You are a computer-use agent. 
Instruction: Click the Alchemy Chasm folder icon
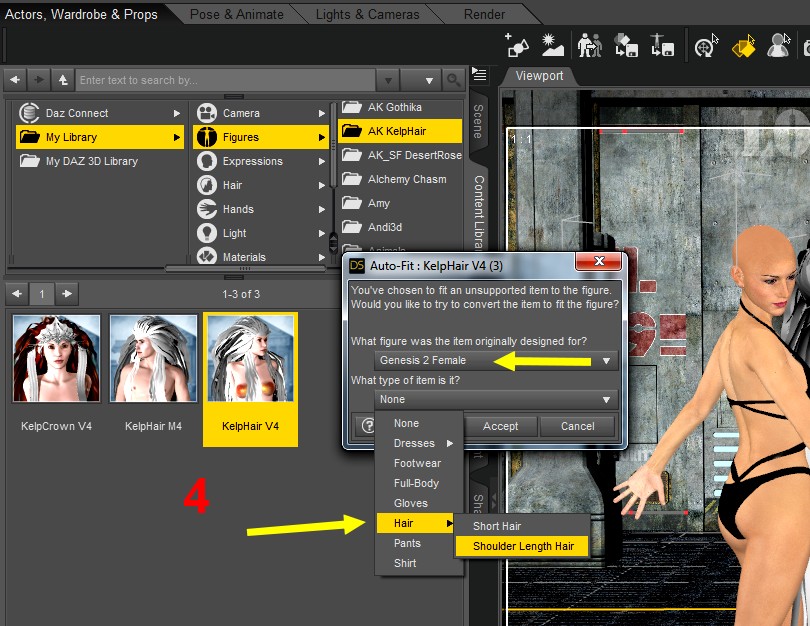point(352,179)
